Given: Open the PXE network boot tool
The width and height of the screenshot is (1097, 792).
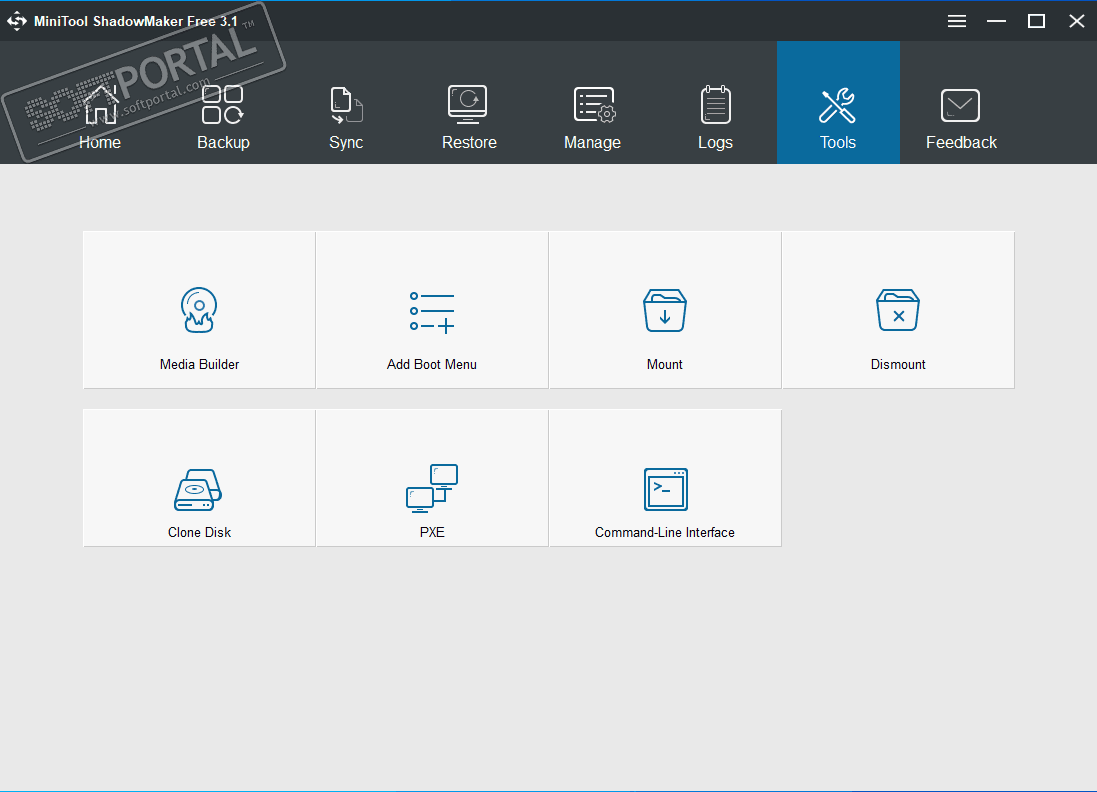Looking at the screenshot, I should [432, 478].
